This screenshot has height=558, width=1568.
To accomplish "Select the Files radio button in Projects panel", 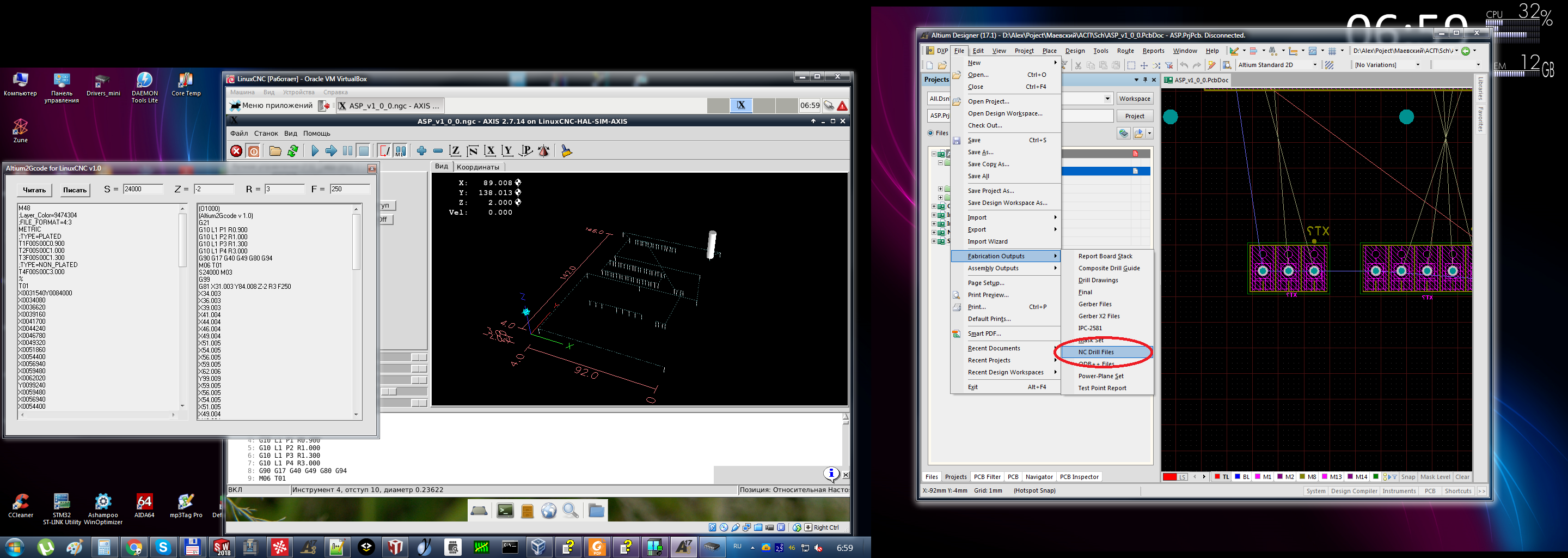I will coord(930,134).
